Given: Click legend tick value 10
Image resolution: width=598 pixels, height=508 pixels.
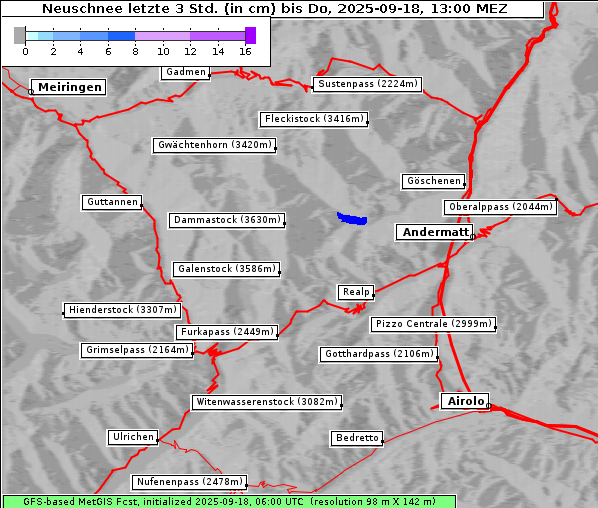Looking at the screenshot, I should [163, 51].
